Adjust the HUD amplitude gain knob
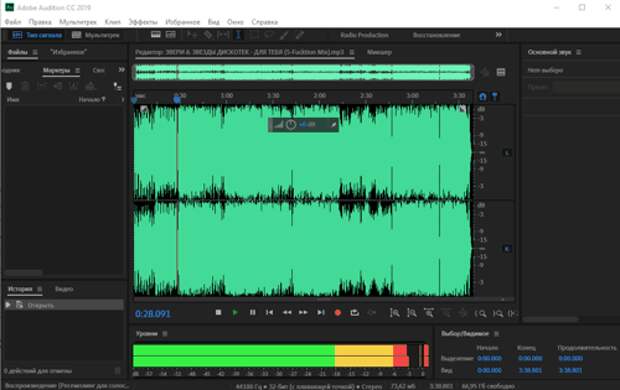The height and width of the screenshot is (390, 620). (291, 125)
